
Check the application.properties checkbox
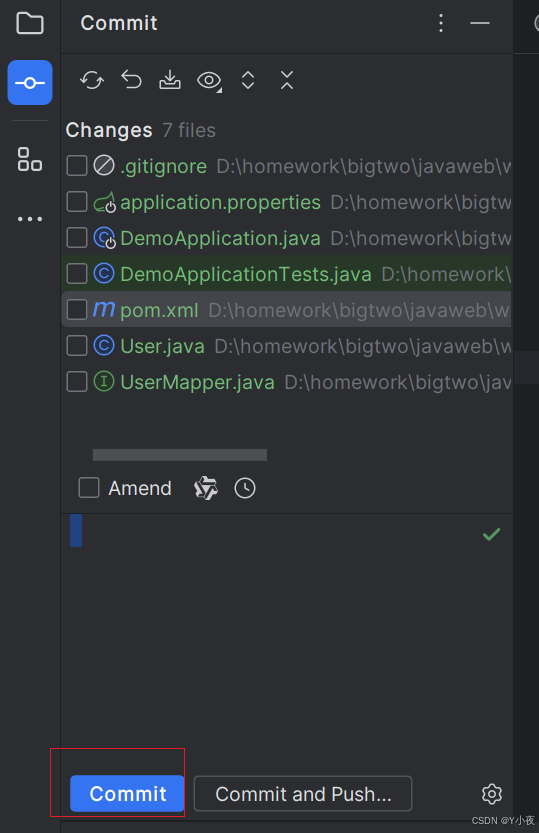pyautogui.click(x=77, y=202)
